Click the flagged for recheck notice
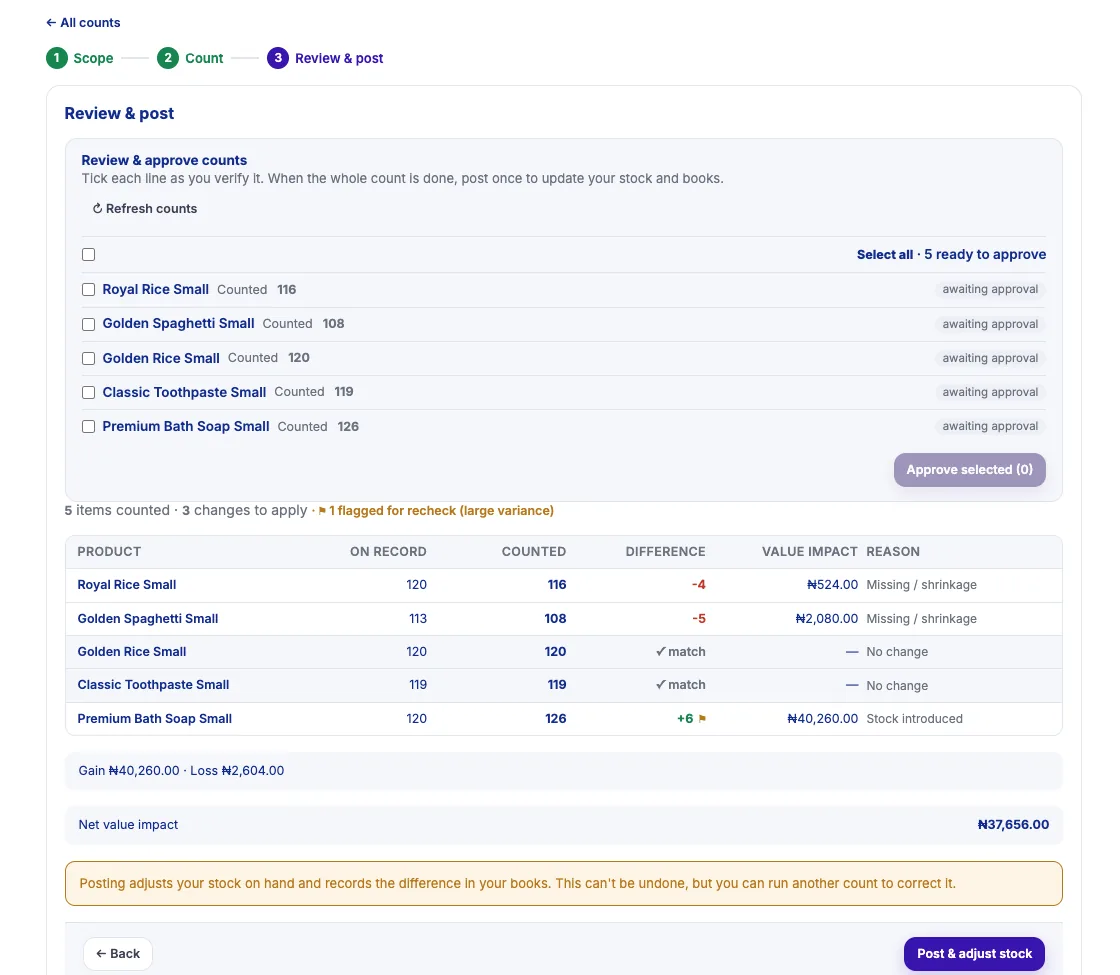1120x975 pixels. click(436, 511)
